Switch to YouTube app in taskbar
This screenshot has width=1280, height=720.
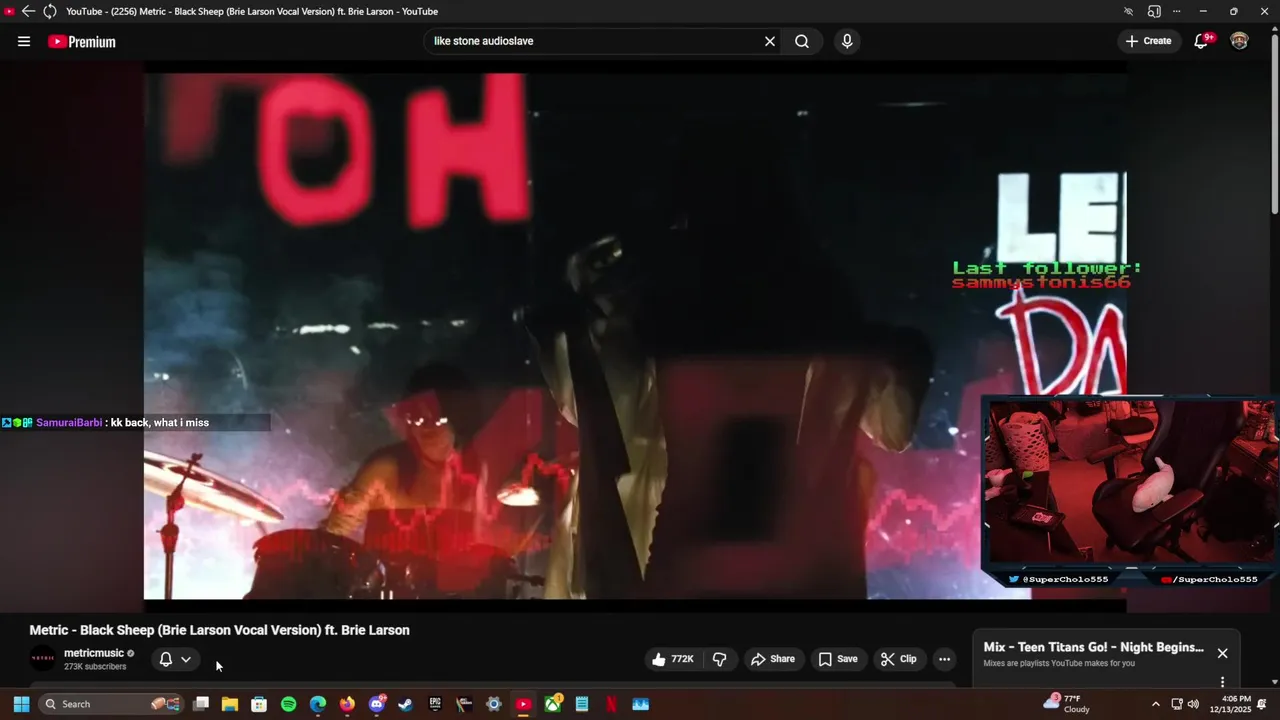(523, 704)
